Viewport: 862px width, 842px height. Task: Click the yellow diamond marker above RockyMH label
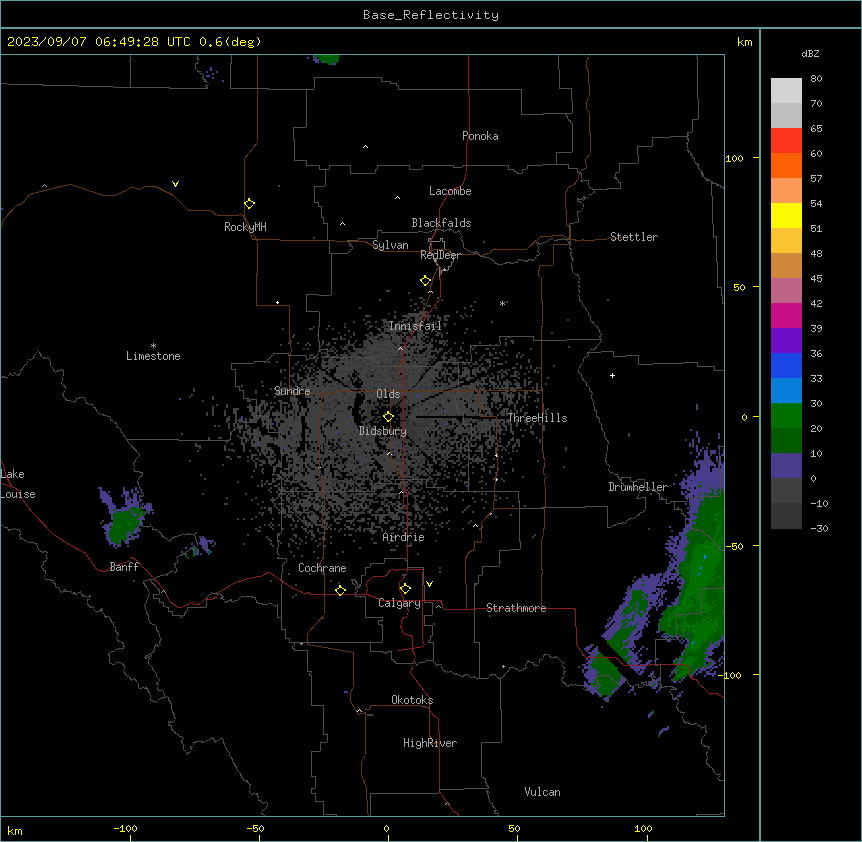coord(249,204)
